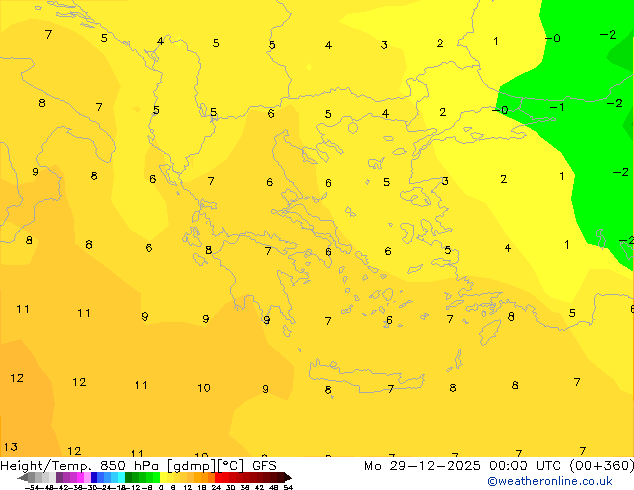This screenshot has width=634, height=490.
Task: Click the '[gdmp]' unit label in the title
Action: pos(192,466)
